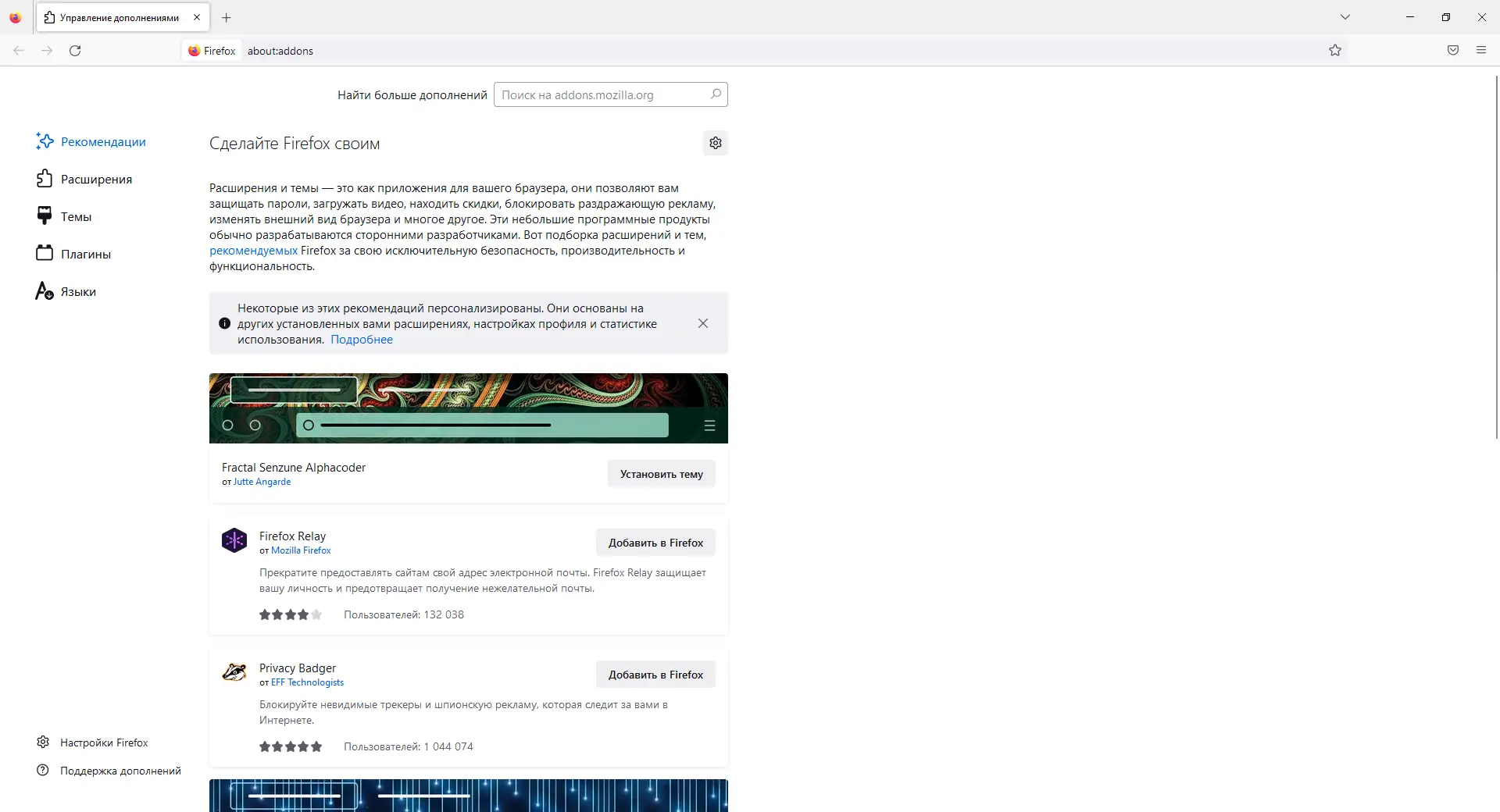Install the Fractal Senzune Alphacoder theme
This screenshot has width=1500, height=812.
click(660, 473)
